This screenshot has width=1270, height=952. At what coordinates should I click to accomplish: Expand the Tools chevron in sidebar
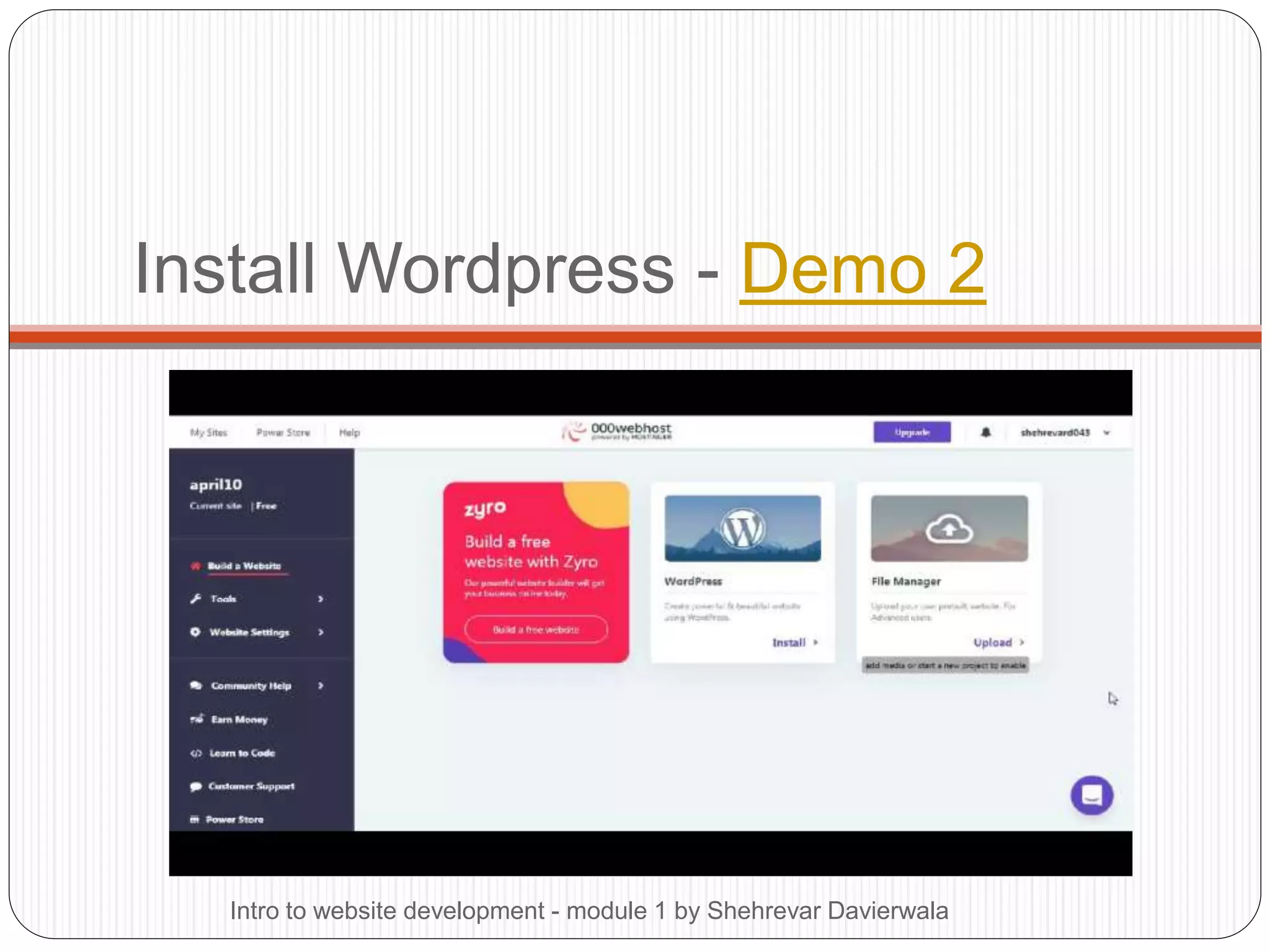click(x=321, y=599)
